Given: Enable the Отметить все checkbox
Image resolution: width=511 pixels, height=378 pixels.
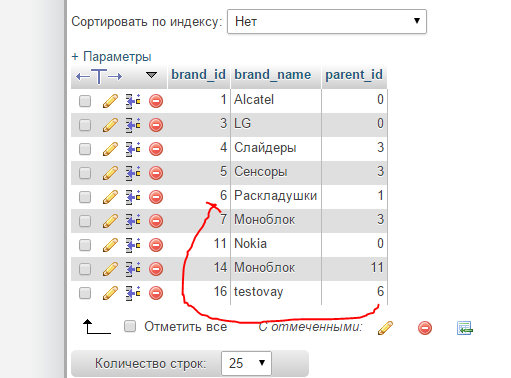Looking at the screenshot, I should (130, 326).
